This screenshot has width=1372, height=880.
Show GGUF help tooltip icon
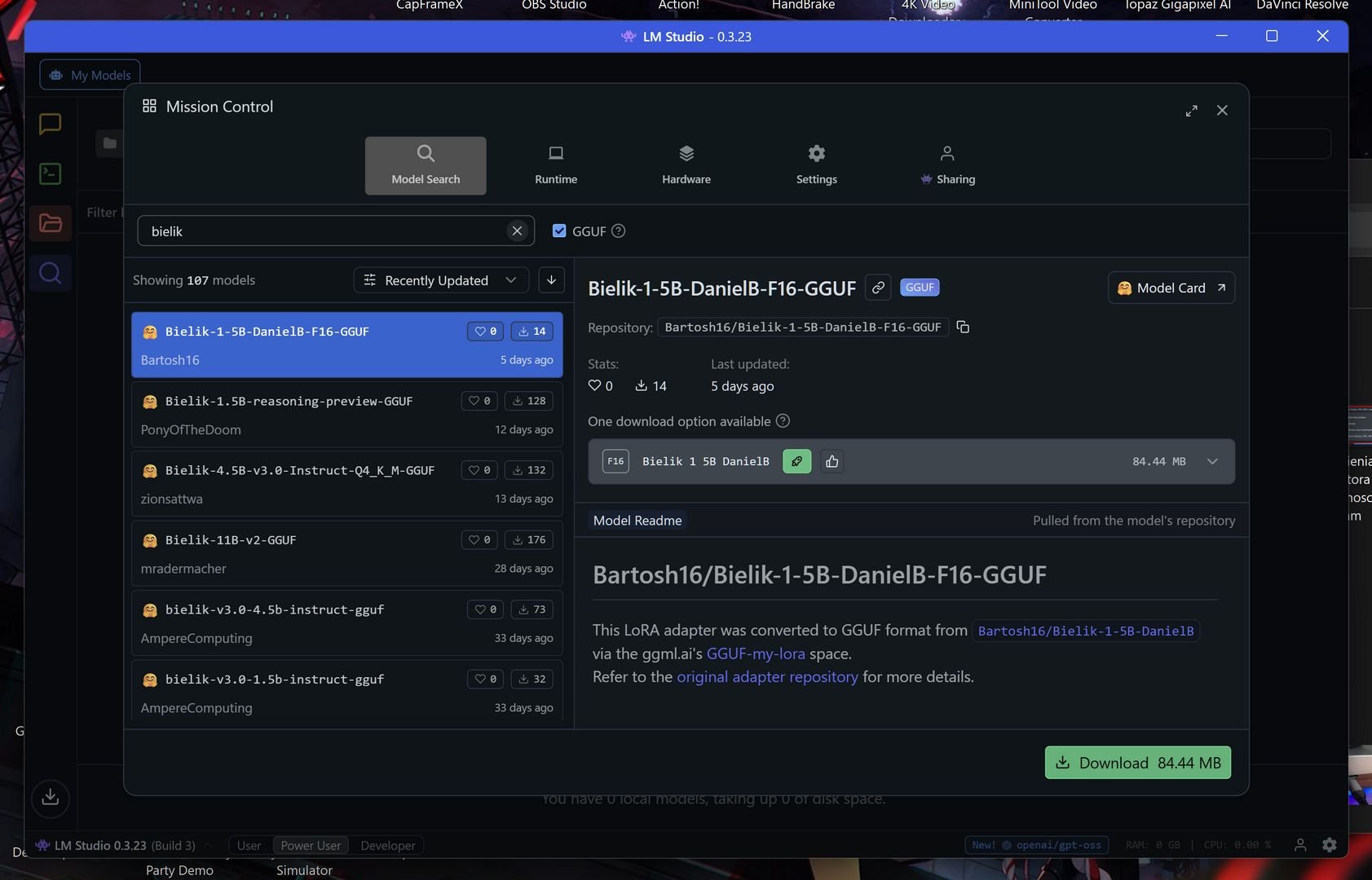(x=619, y=231)
